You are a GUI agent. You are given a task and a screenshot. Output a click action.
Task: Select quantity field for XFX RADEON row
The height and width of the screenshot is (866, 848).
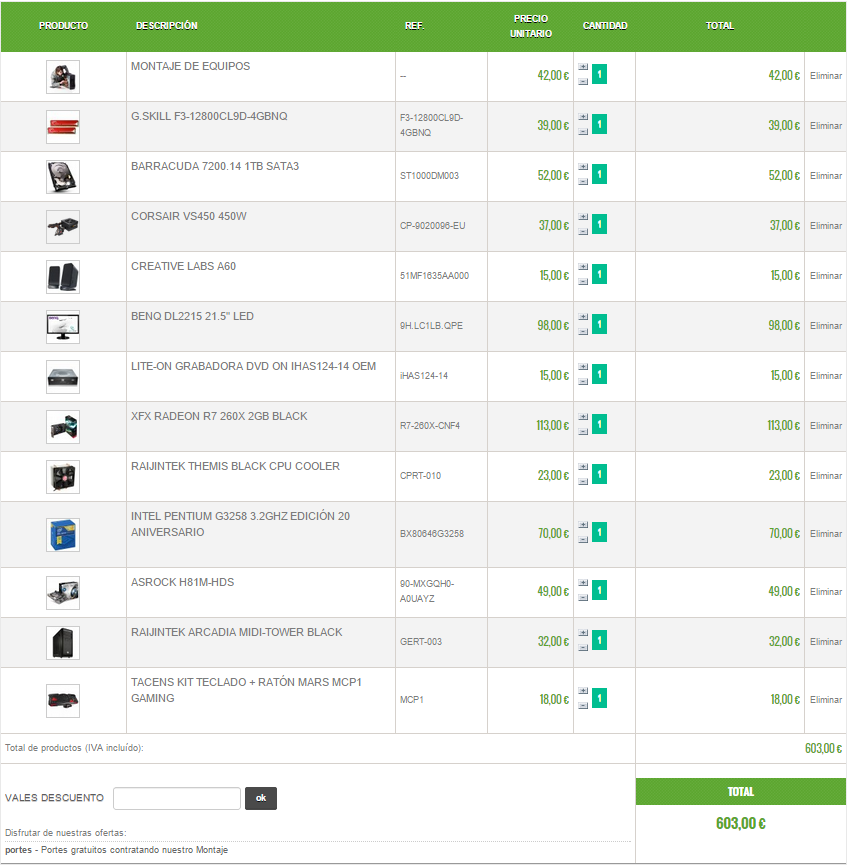[599, 424]
